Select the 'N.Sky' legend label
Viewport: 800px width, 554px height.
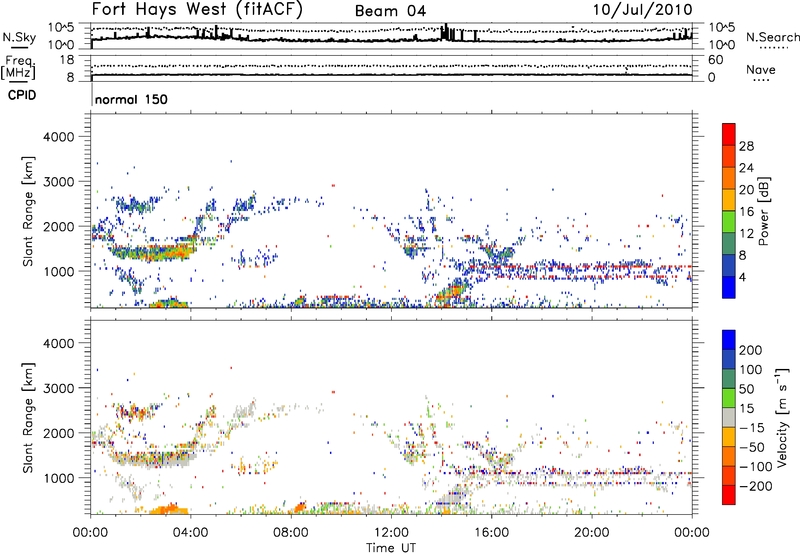[x=19, y=37]
